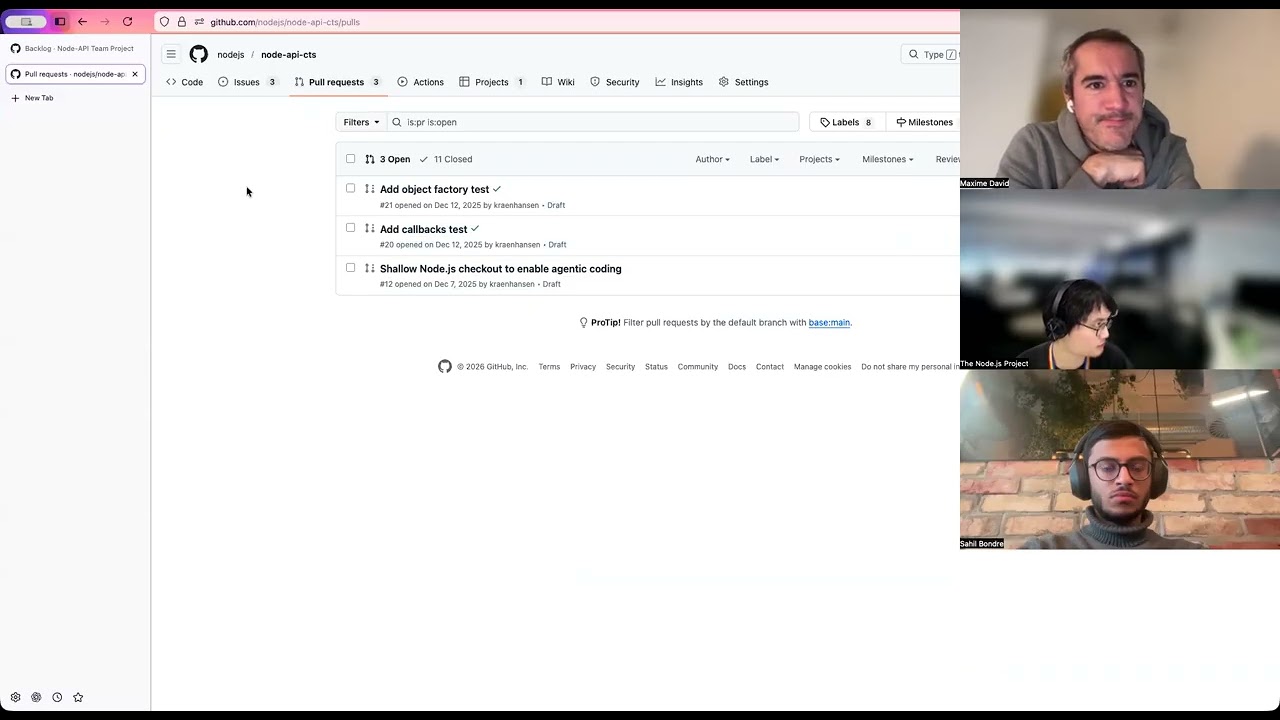Open the nodejs organization link
The height and width of the screenshot is (720, 1280).
231,55
